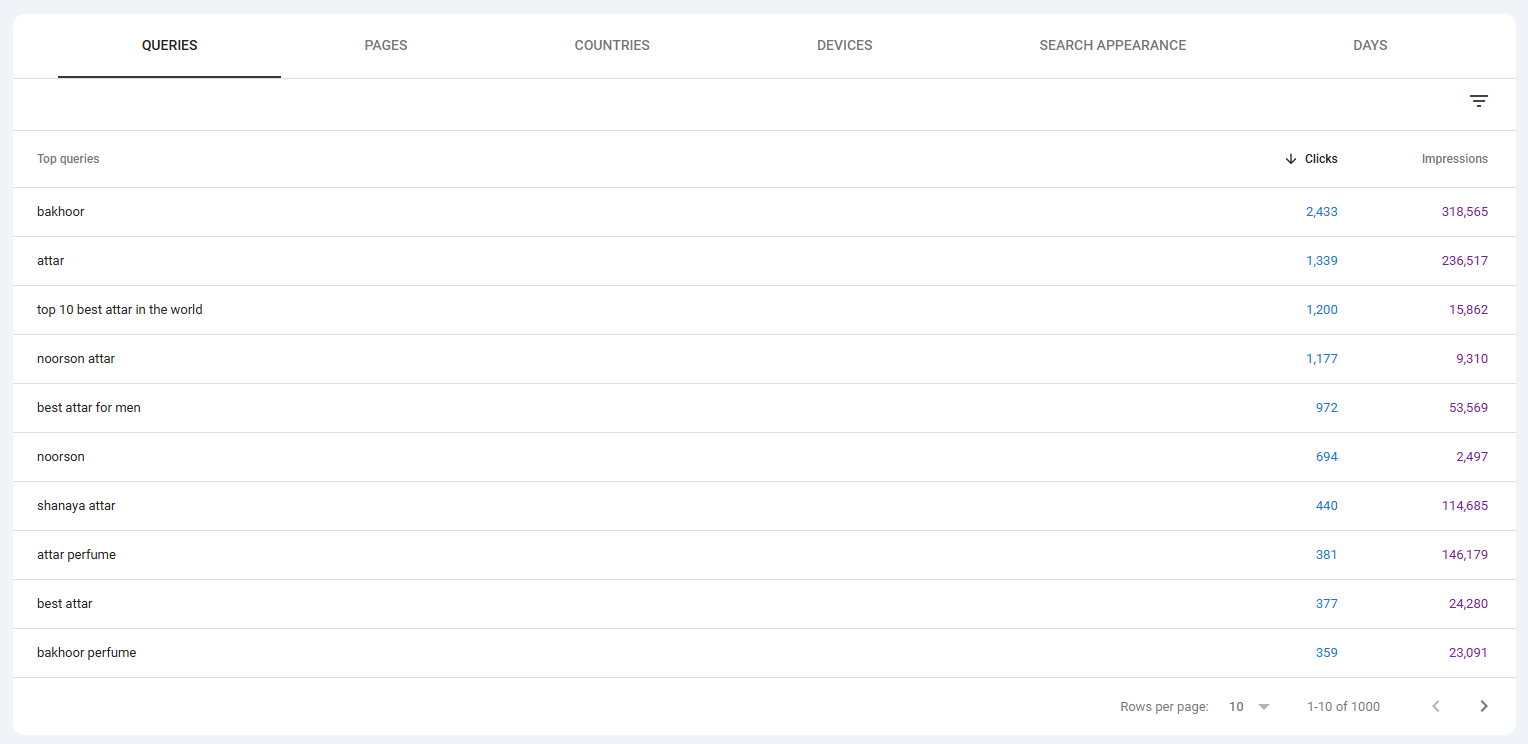This screenshot has width=1528, height=744.
Task: Click the 'bakhoor' query row
Action: [61, 212]
